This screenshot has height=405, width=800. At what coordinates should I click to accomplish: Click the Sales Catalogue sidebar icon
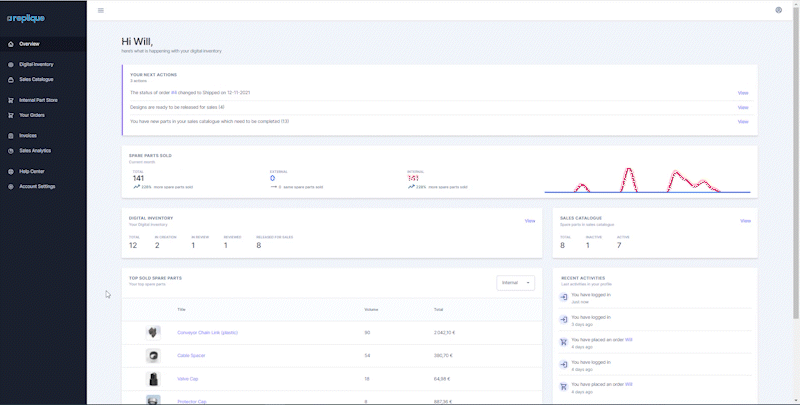11,80
